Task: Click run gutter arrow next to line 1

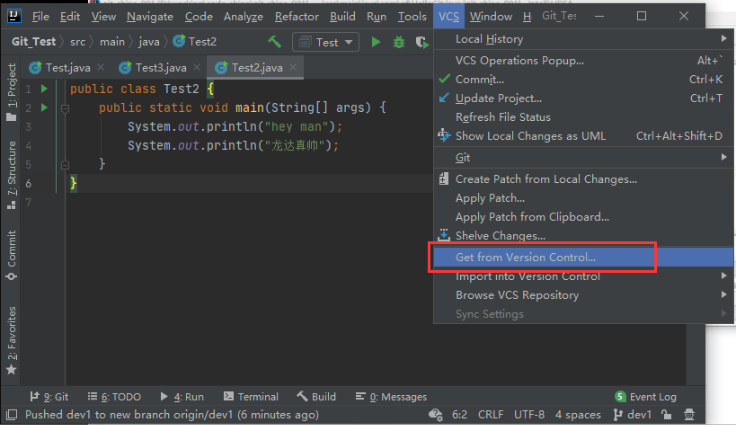Action: 44,89
